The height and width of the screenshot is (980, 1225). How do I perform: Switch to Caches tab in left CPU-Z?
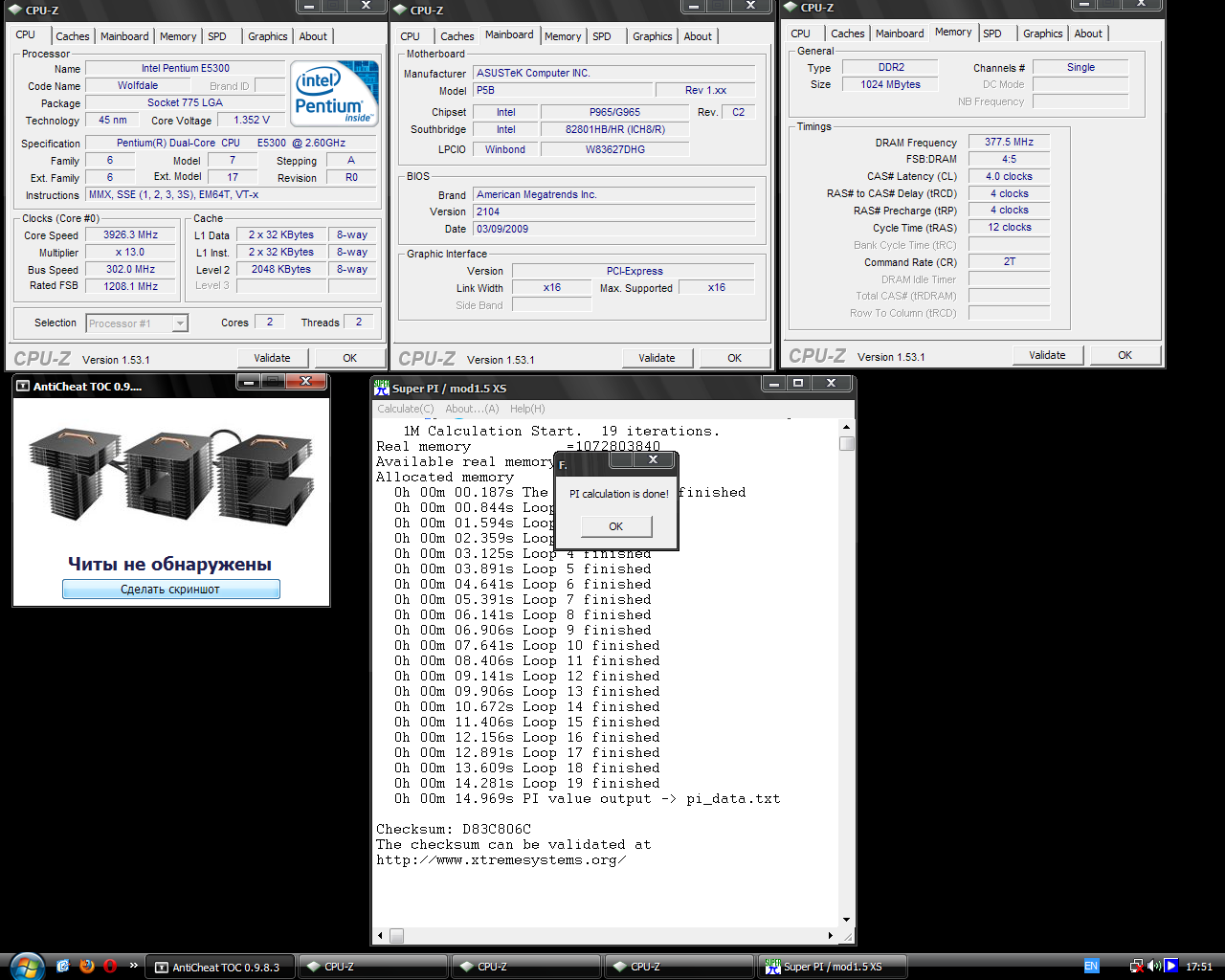click(73, 36)
